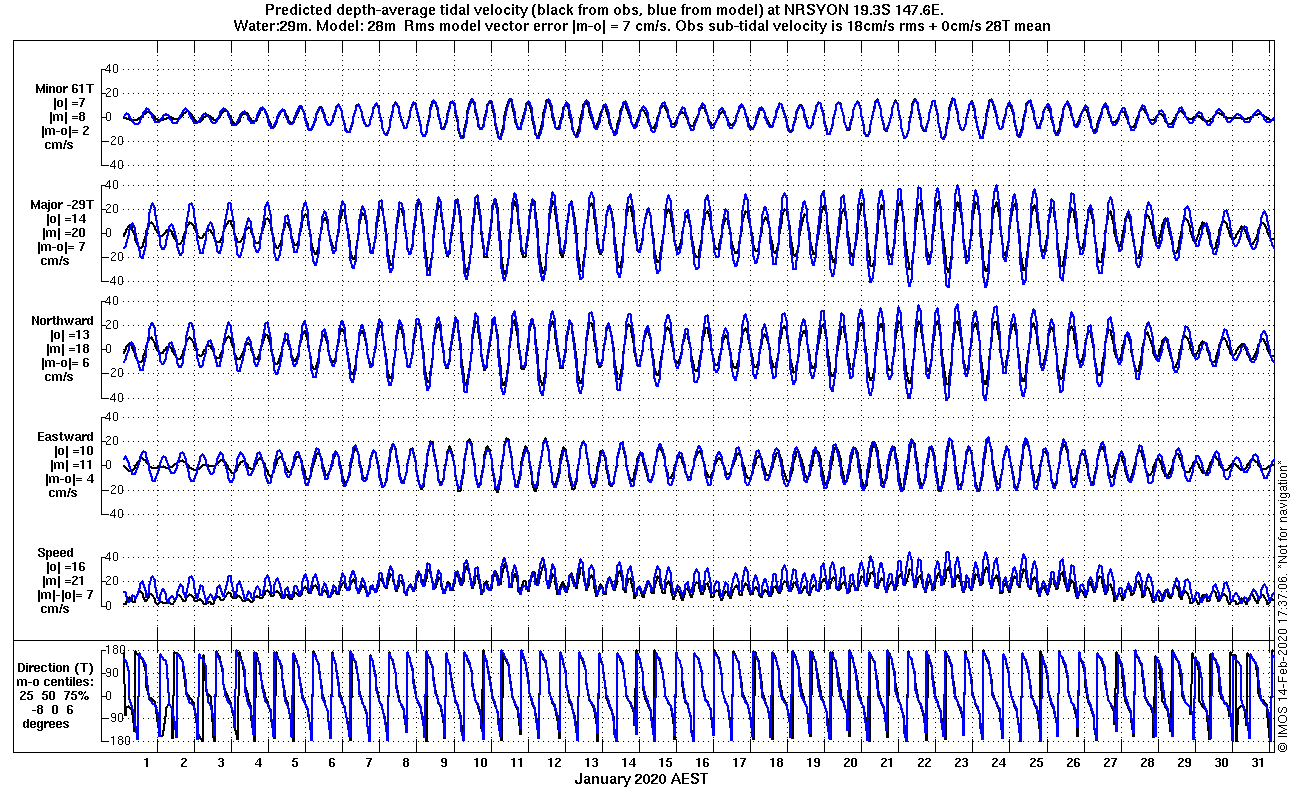Click the 'Northward' panel label
The height and width of the screenshot is (800, 1300).
[x=62, y=320]
